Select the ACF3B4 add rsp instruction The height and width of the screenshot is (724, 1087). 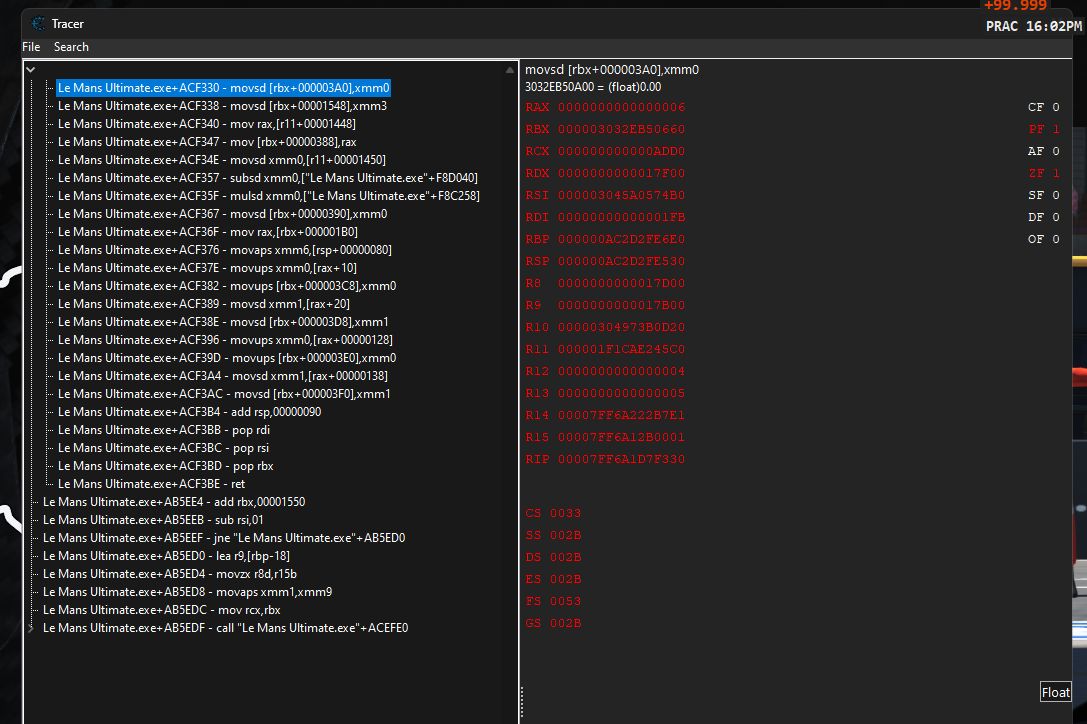[x=189, y=412]
